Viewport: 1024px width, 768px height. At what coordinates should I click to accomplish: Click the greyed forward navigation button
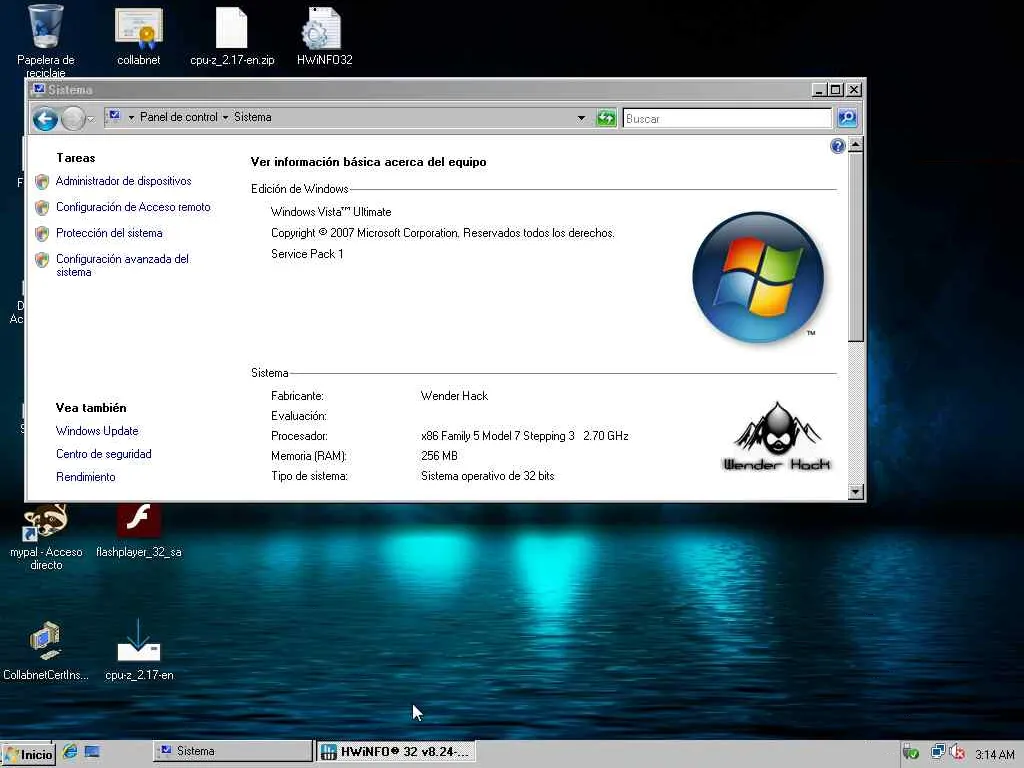click(73, 119)
